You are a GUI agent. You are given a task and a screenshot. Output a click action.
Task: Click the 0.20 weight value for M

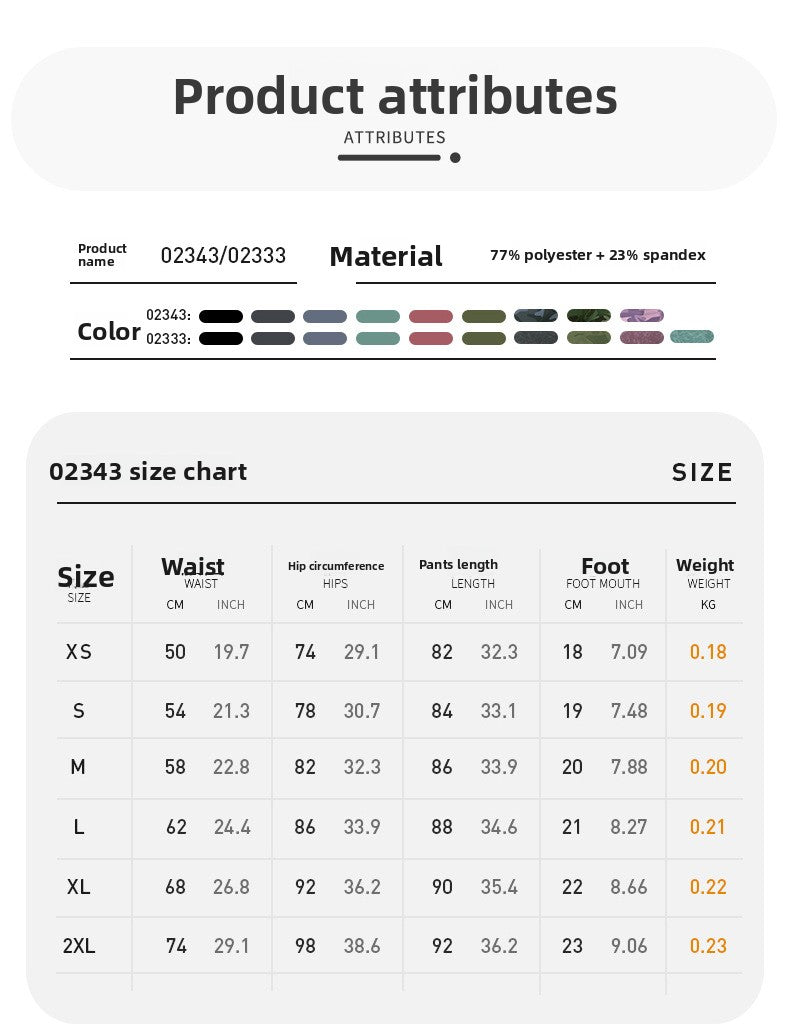click(x=707, y=766)
